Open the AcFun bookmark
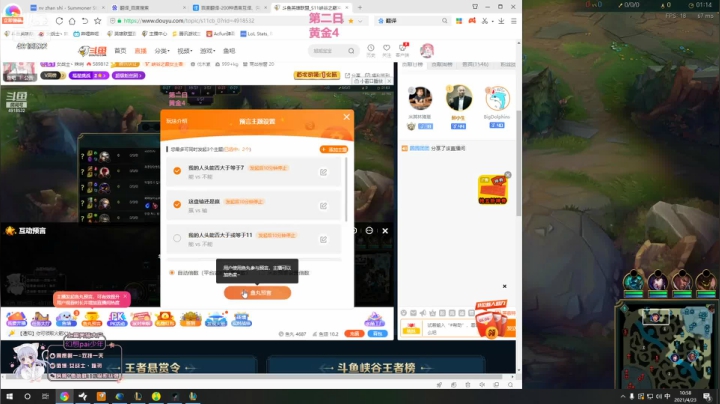The image size is (720, 404). point(220,34)
